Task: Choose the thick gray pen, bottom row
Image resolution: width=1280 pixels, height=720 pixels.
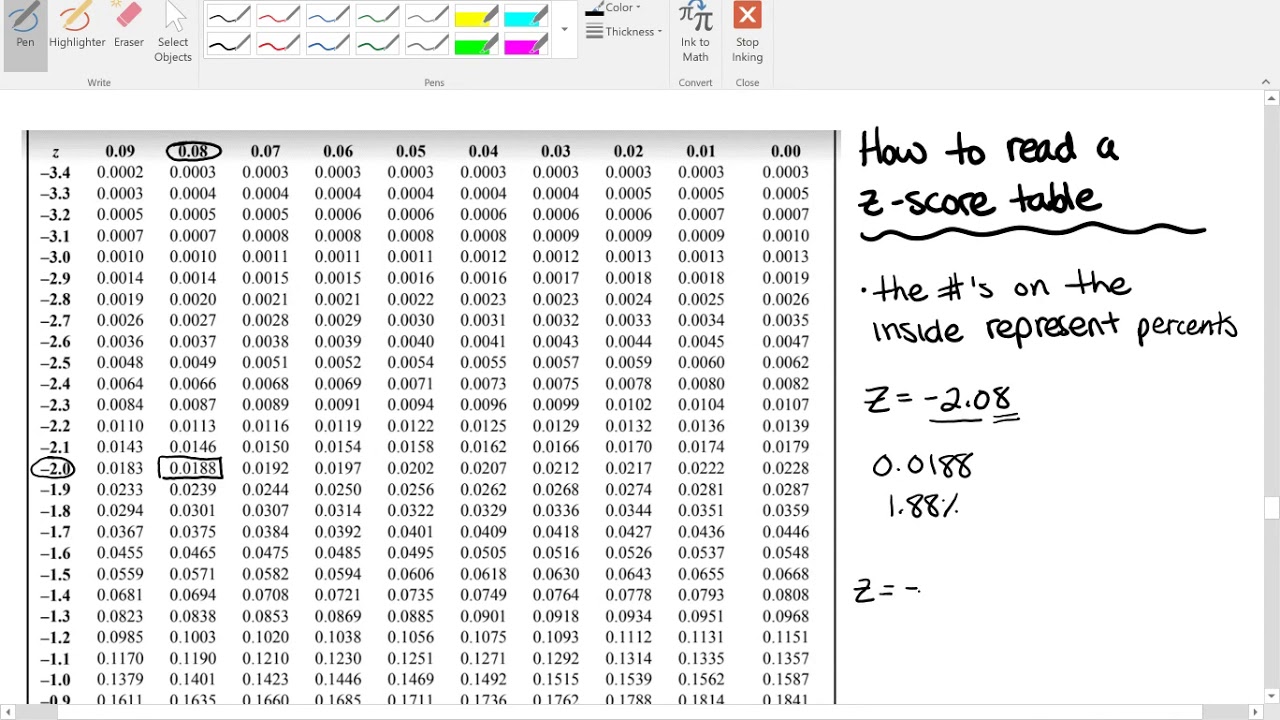Action: tap(427, 44)
